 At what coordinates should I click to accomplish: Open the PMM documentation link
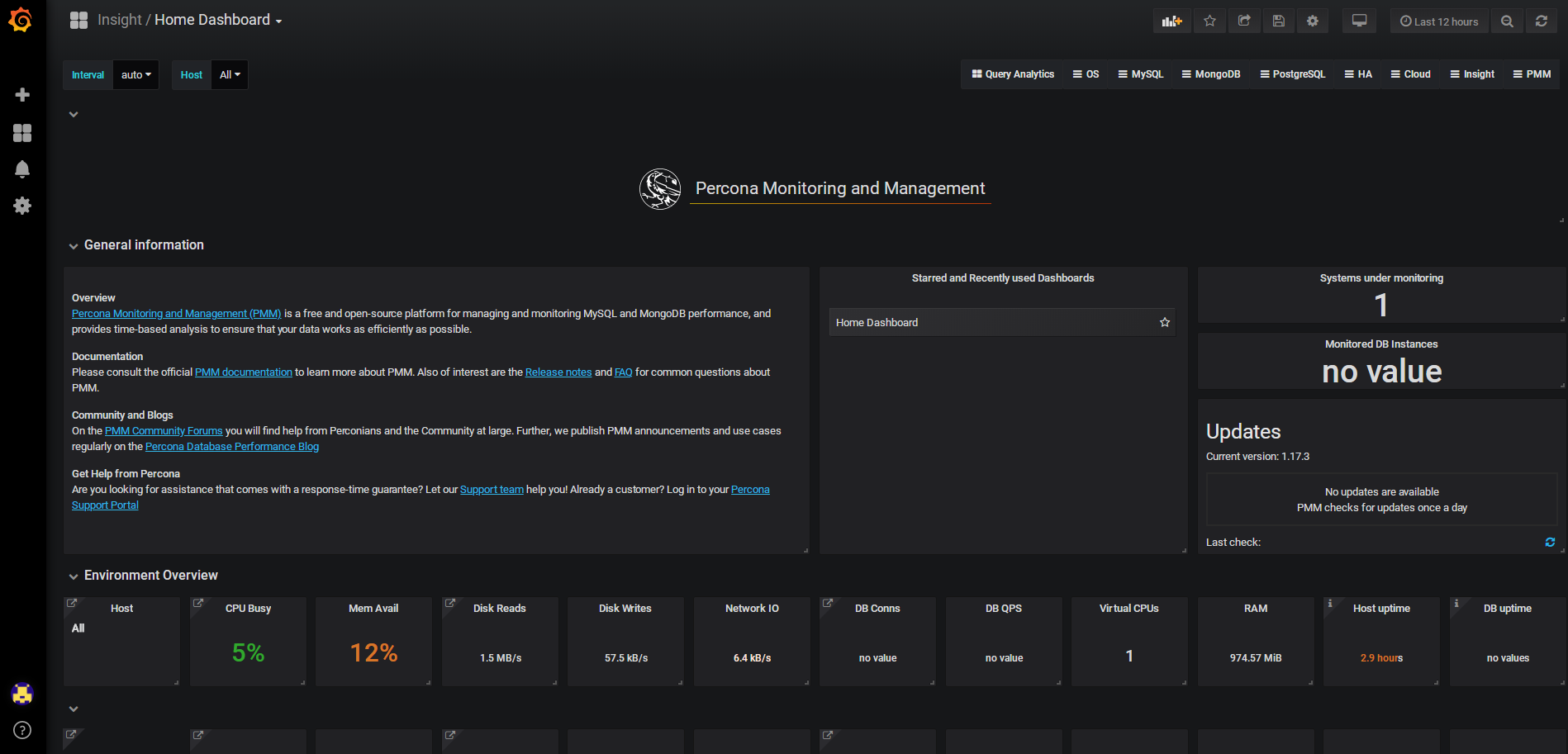[x=244, y=372]
